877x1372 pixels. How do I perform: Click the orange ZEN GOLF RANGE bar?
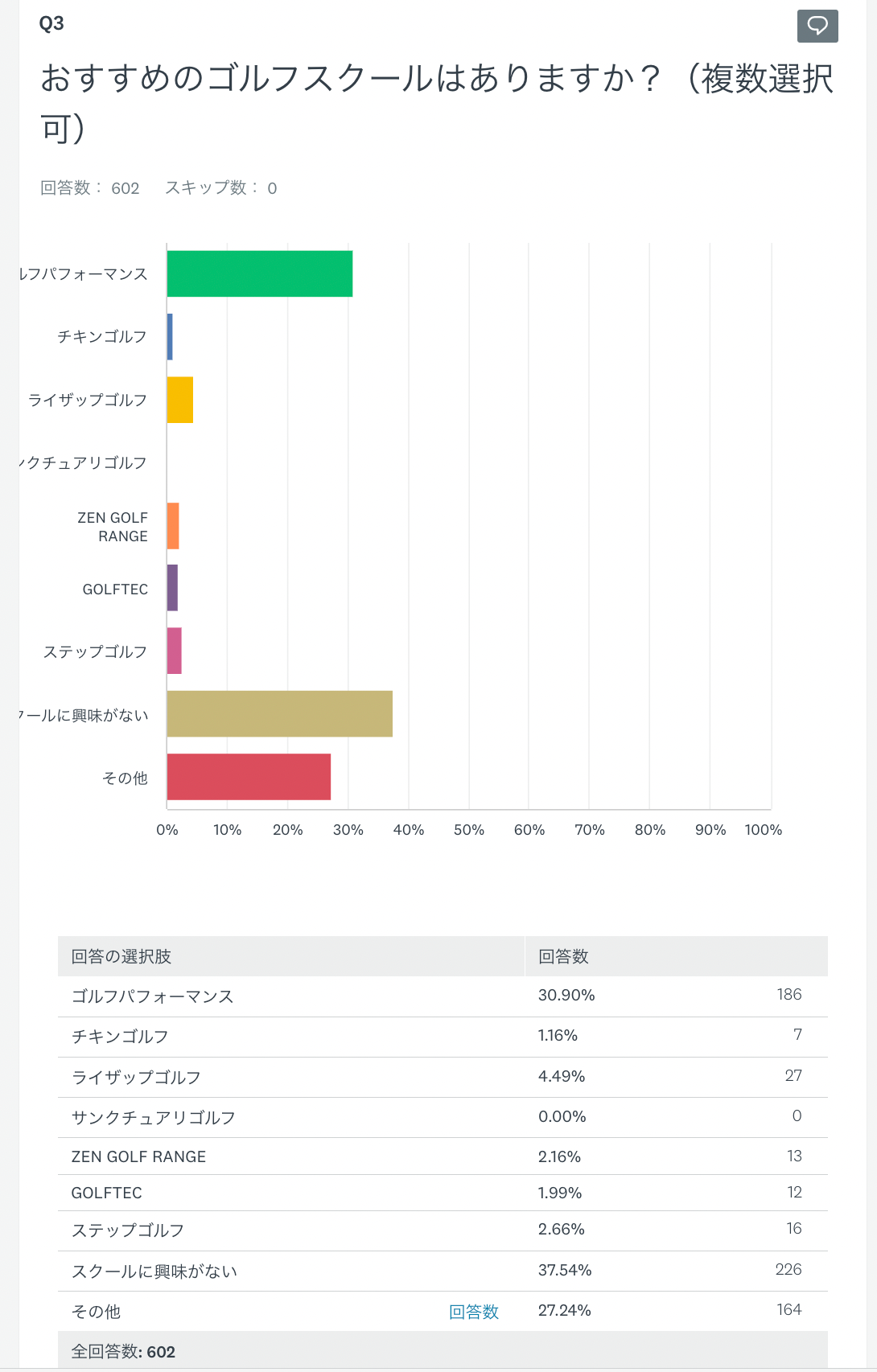173,526
